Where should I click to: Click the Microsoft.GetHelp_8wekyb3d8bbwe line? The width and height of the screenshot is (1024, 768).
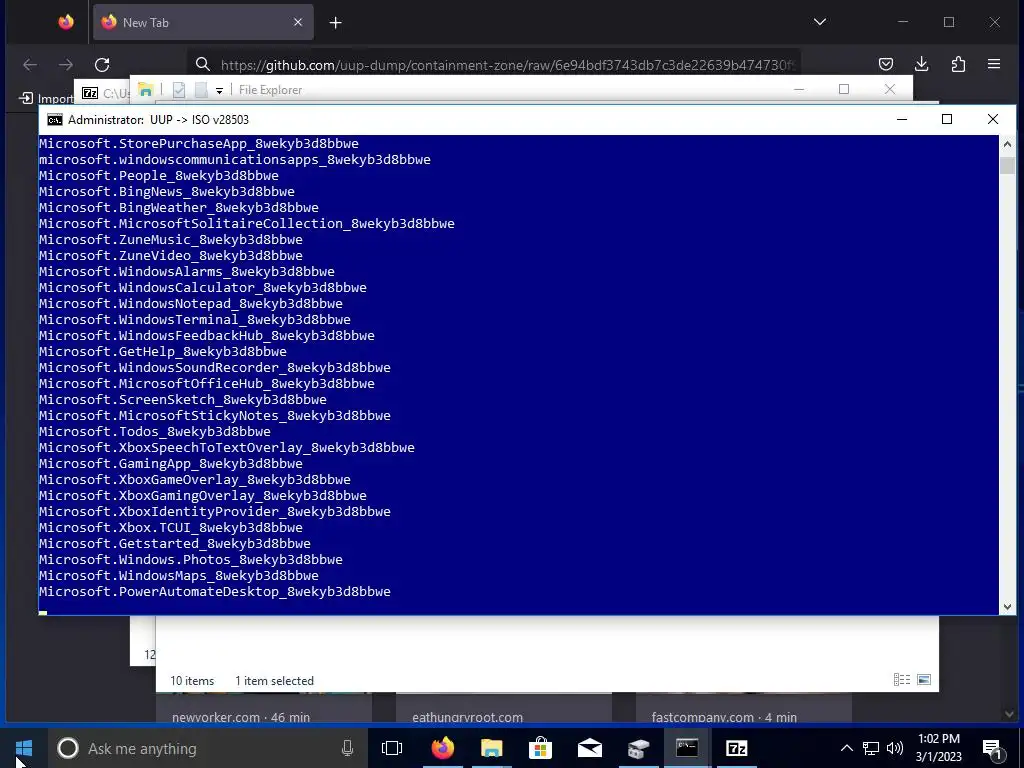(x=163, y=351)
